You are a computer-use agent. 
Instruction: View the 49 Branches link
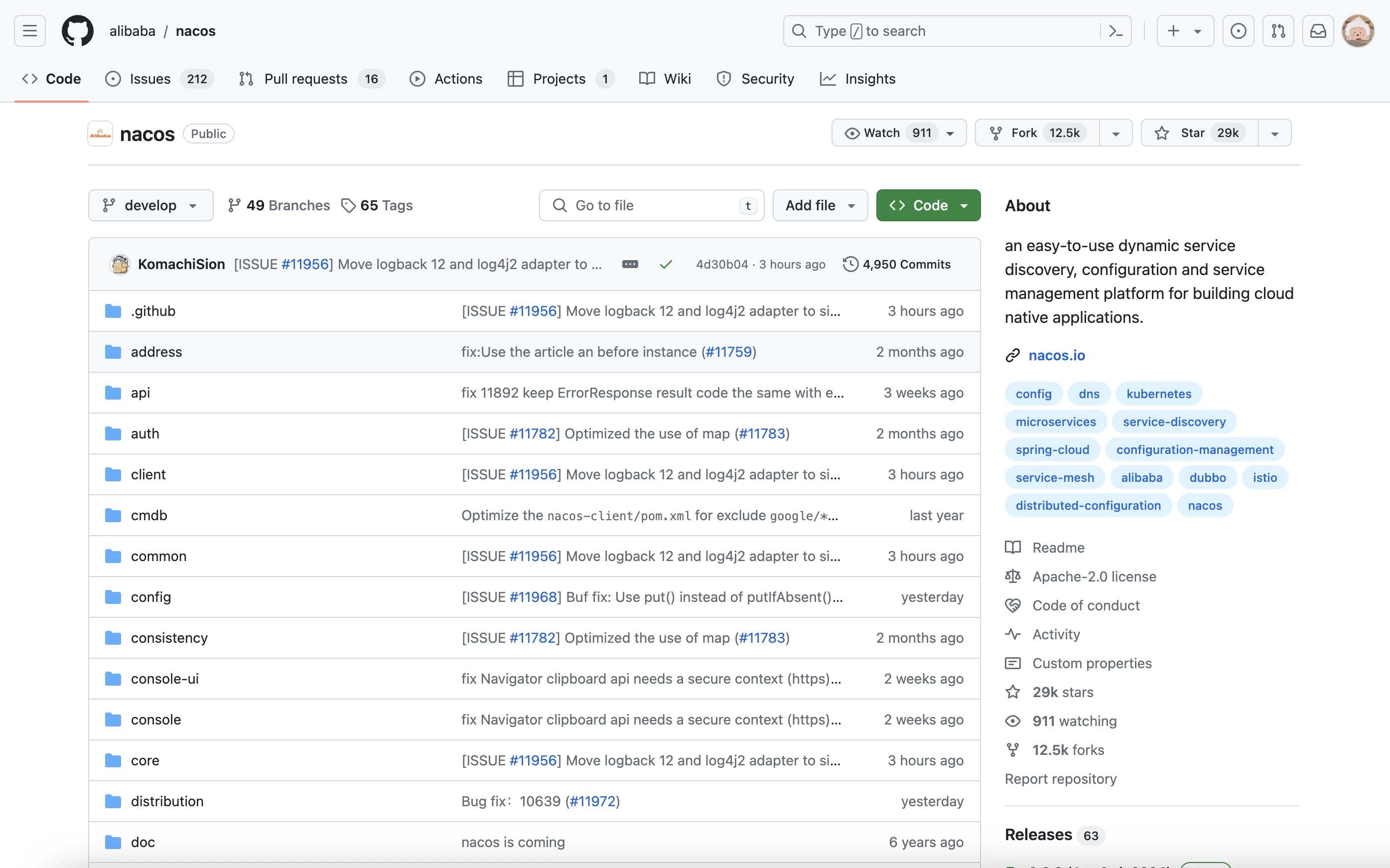[279, 205]
